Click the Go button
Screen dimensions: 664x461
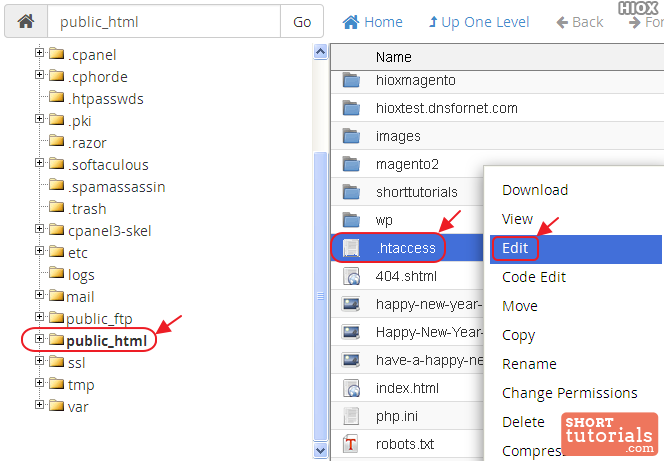302,22
